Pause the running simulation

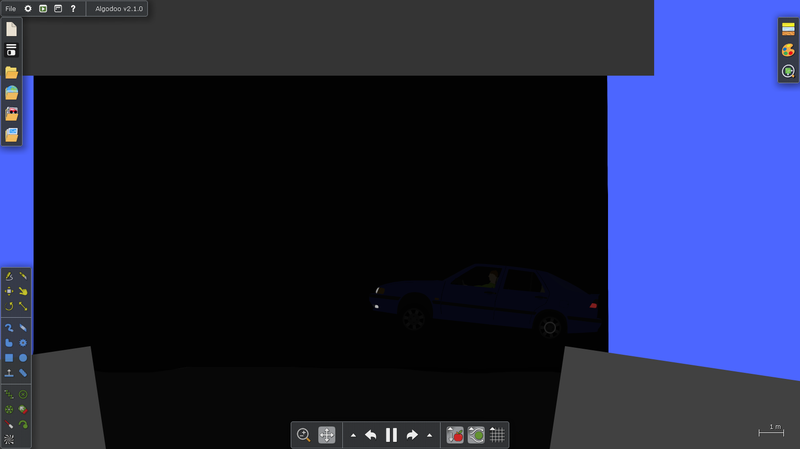391,435
